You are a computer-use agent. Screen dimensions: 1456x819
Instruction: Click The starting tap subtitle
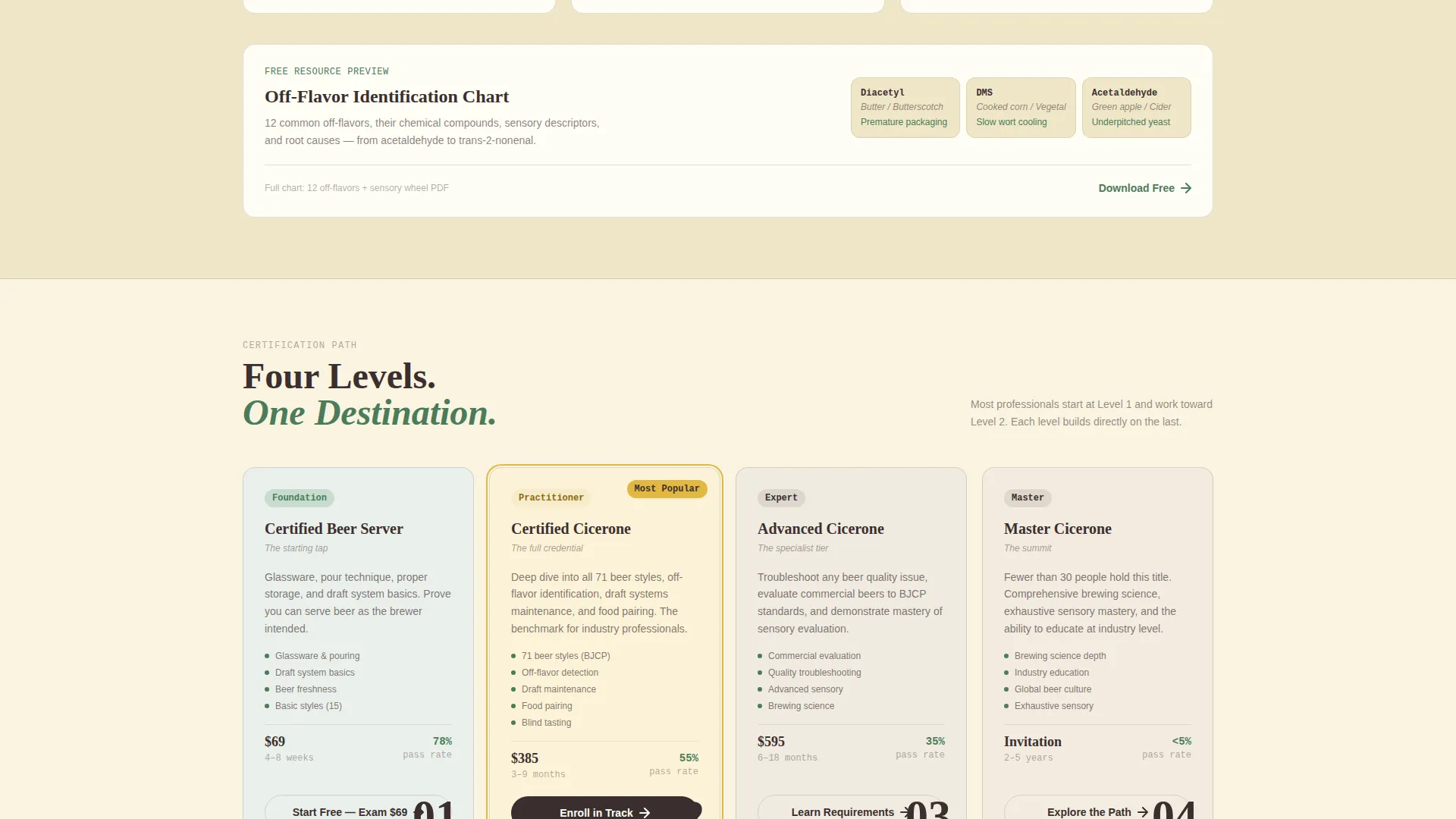point(297,548)
